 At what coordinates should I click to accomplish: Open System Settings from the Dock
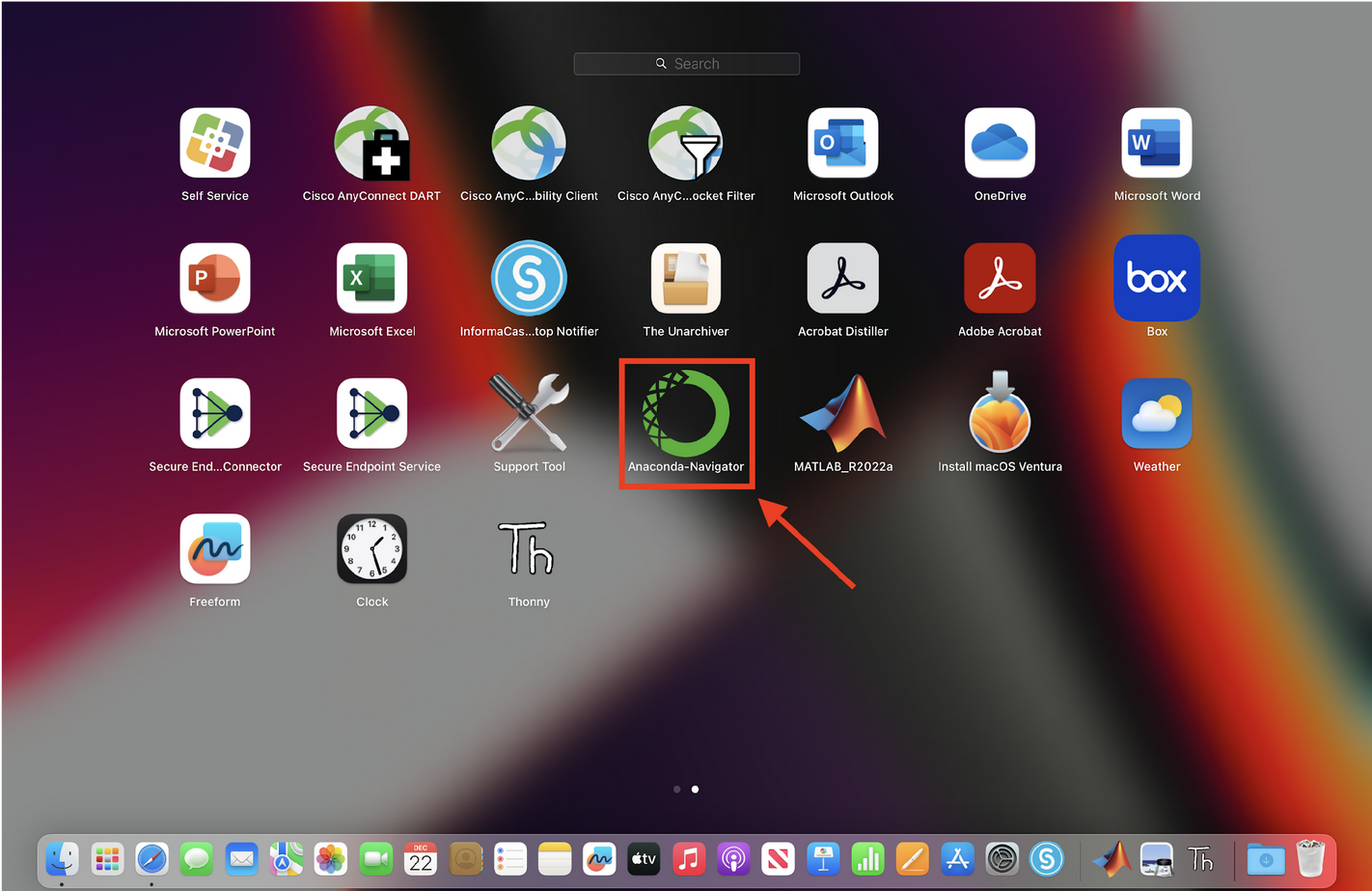1002,858
